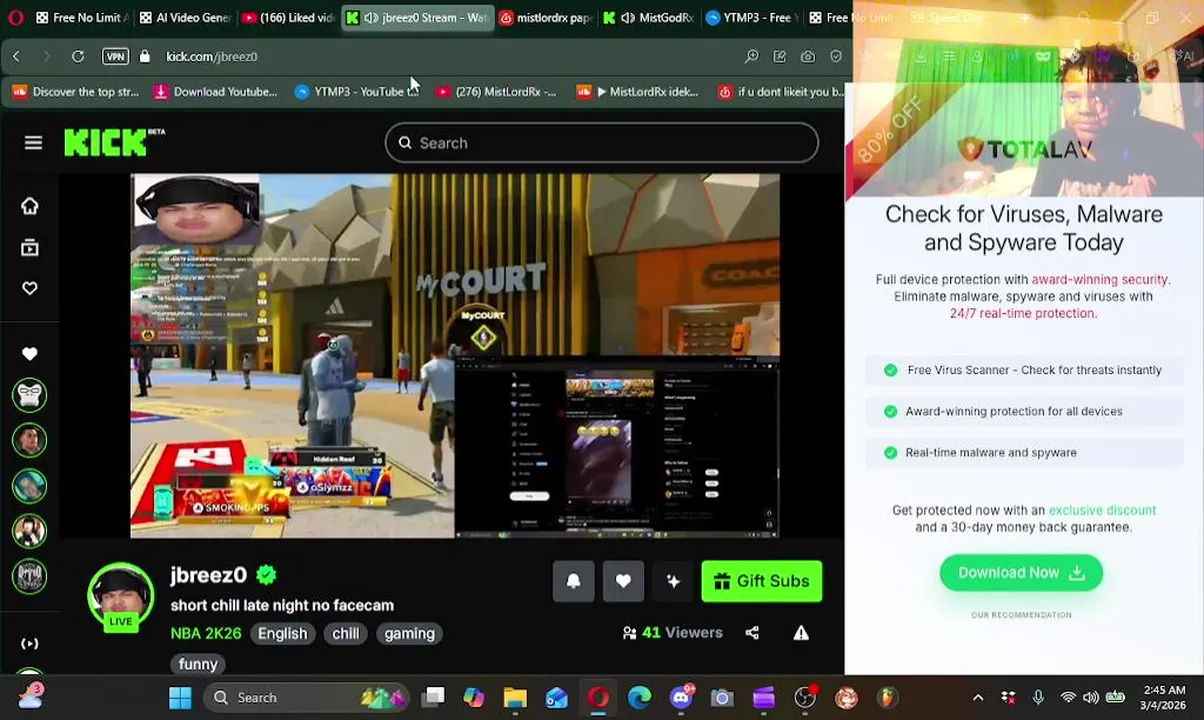
Task: Open the NBA 2K26 category link
Action: point(206,633)
